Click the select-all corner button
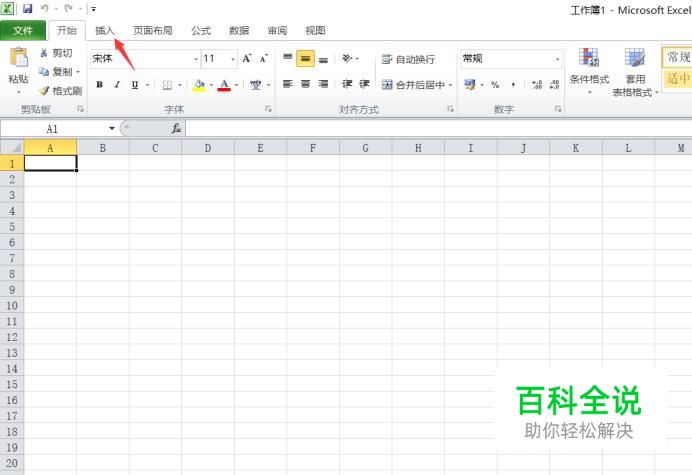The image size is (692, 475). [12, 147]
